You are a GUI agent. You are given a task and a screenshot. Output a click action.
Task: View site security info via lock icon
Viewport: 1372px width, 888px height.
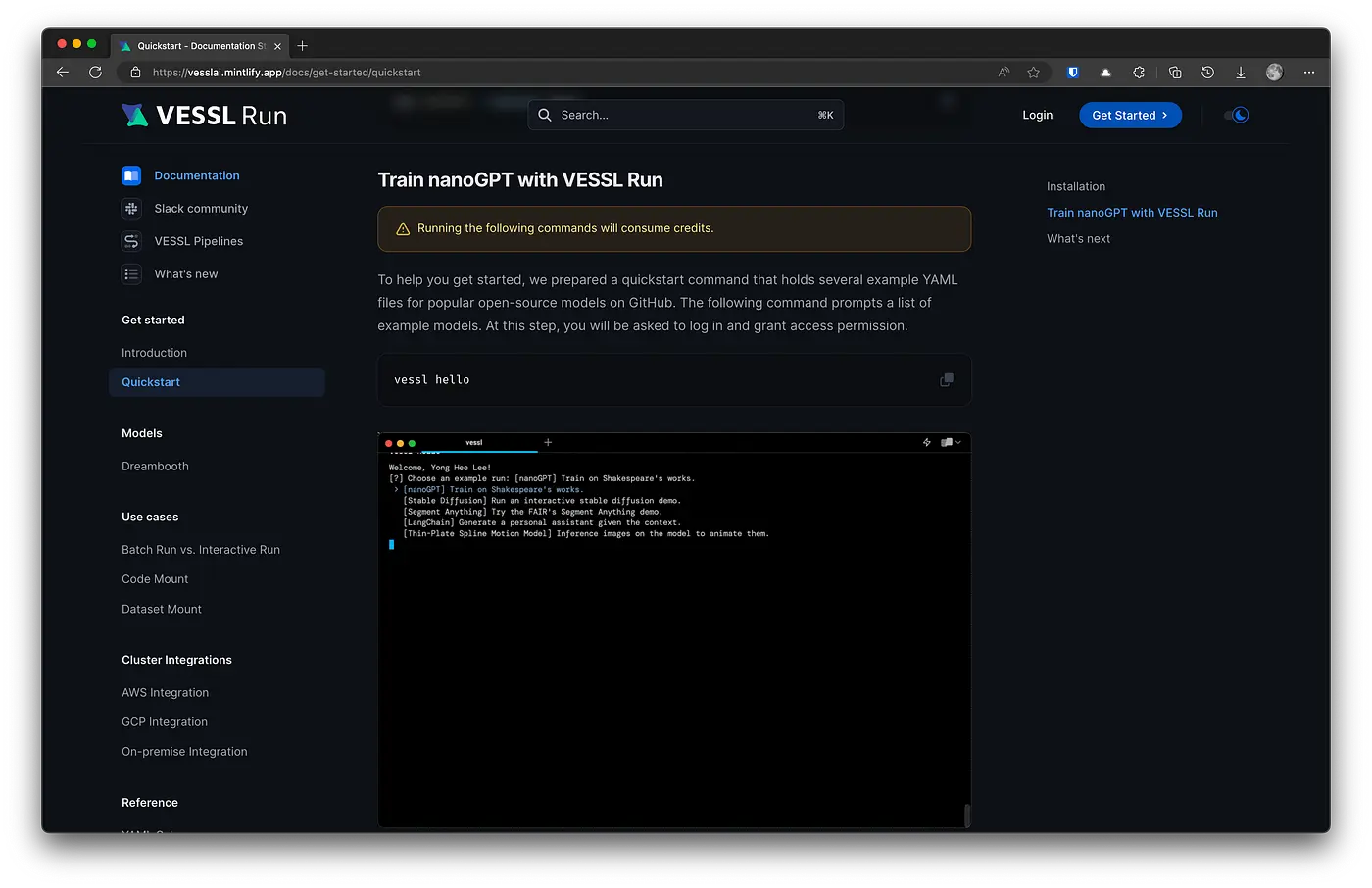(x=135, y=73)
